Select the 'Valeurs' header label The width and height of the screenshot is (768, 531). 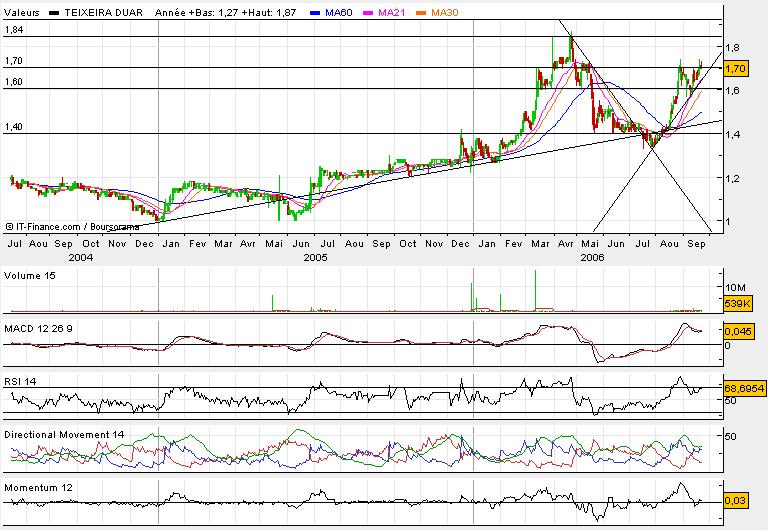tap(22, 13)
